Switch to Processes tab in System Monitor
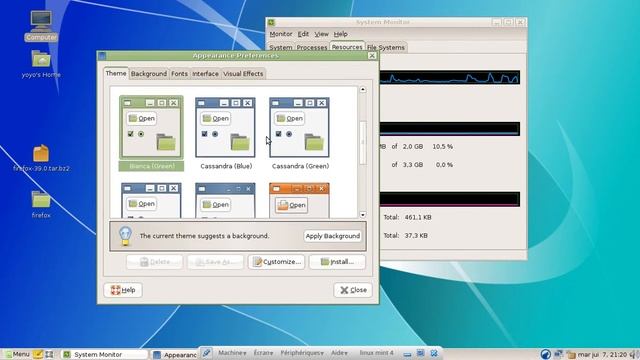Viewport: 640px width, 360px height. [312, 47]
